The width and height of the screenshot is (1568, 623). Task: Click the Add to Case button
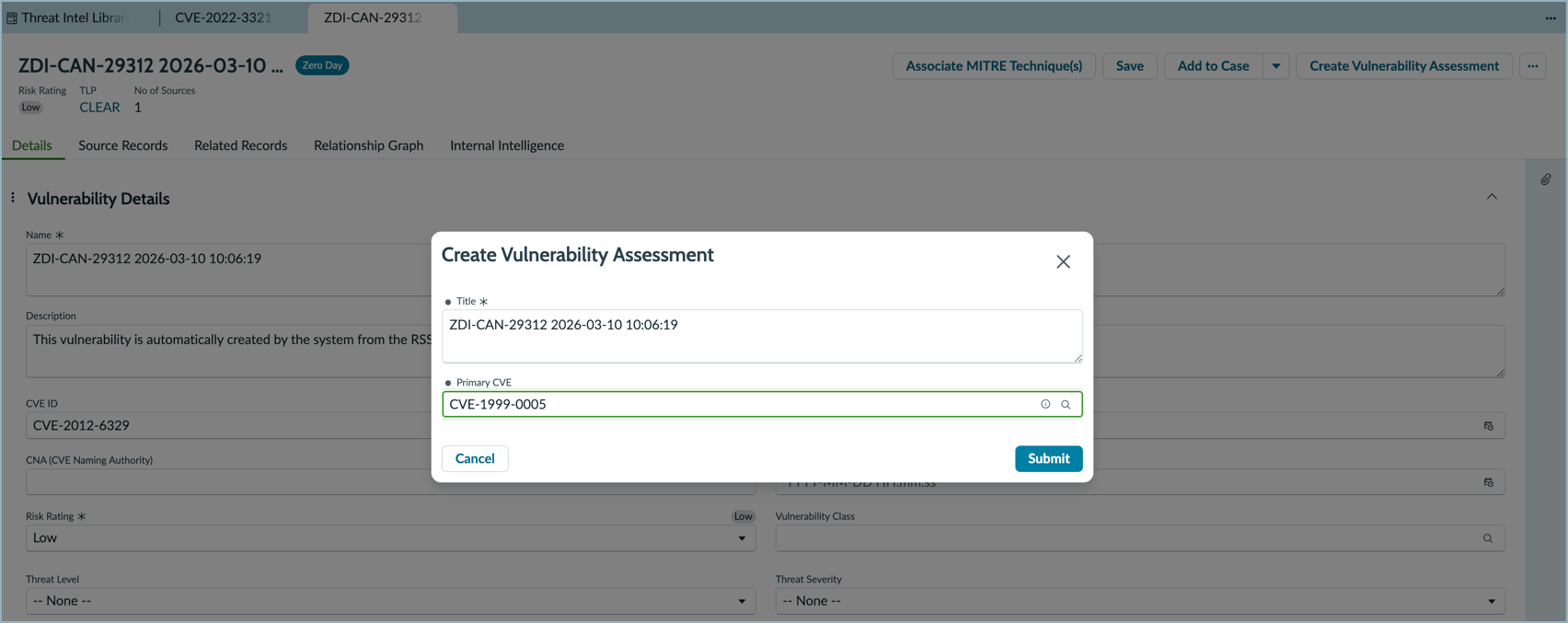click(1214, 66)
